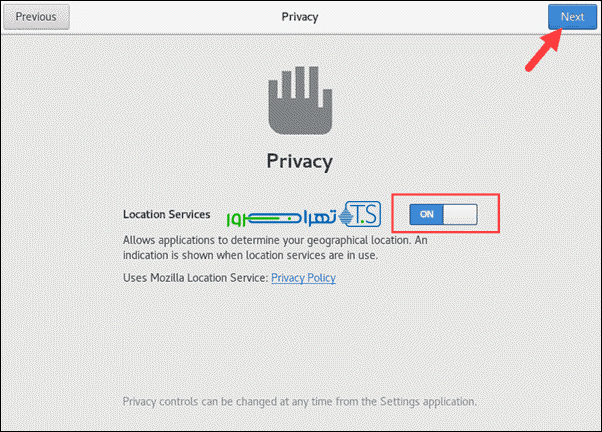The image size is (602, 432).
Task: Click the Next button
Action: click(572, 17)
